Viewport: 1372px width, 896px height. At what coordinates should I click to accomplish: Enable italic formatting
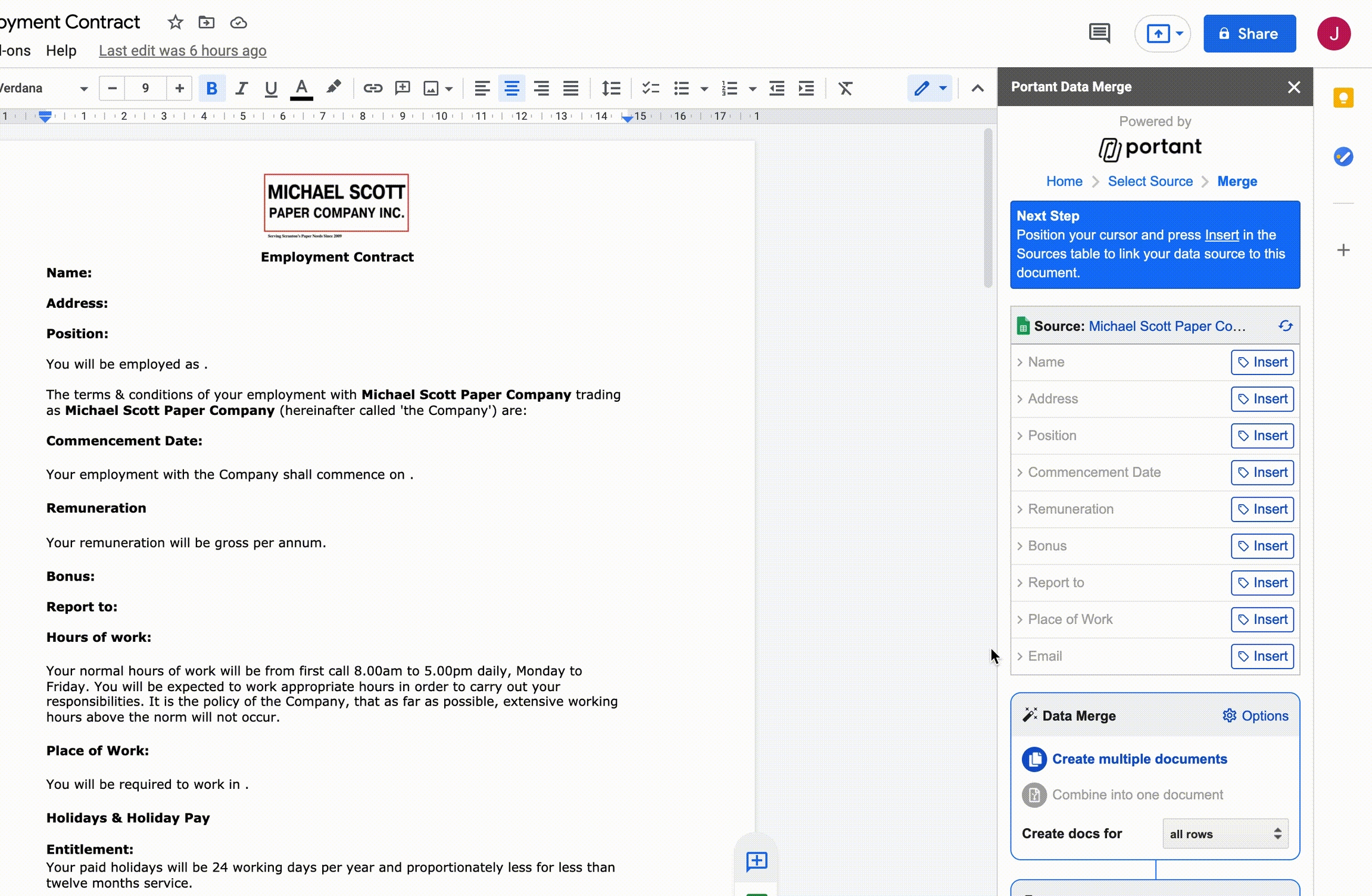pyautogui.click(x=241, y=88)
